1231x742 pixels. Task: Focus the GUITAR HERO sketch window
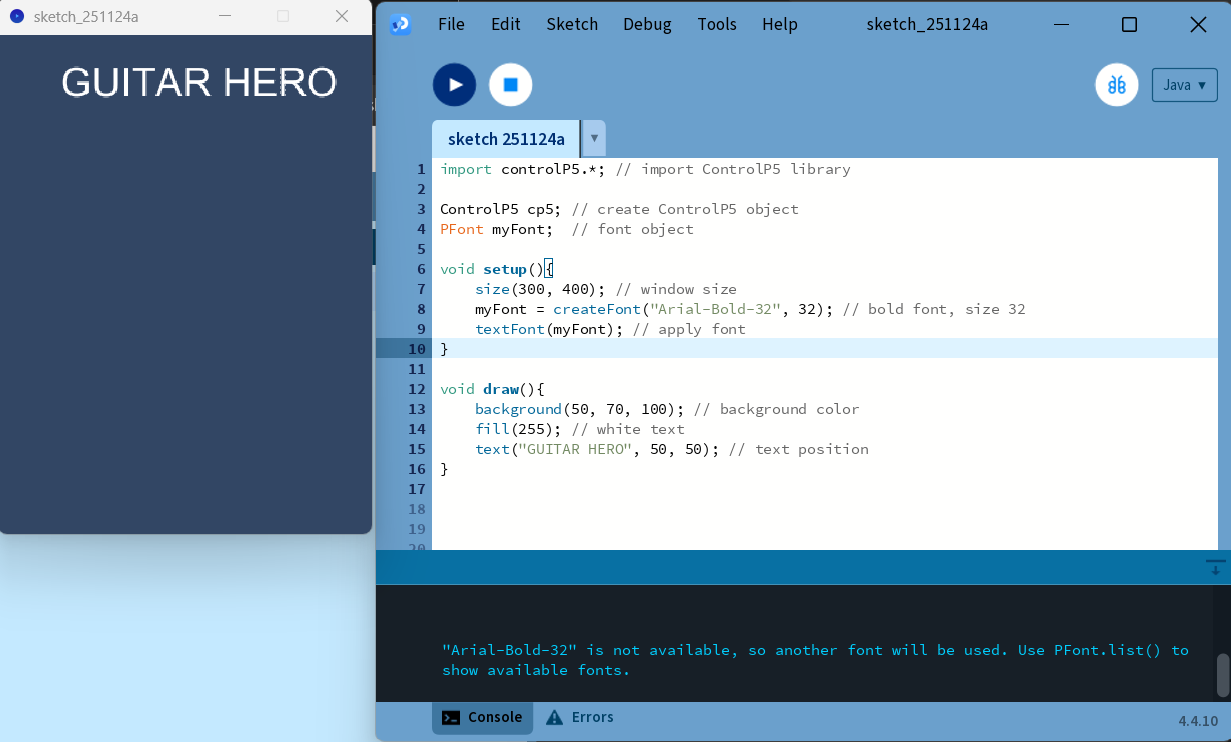point(185,300)
